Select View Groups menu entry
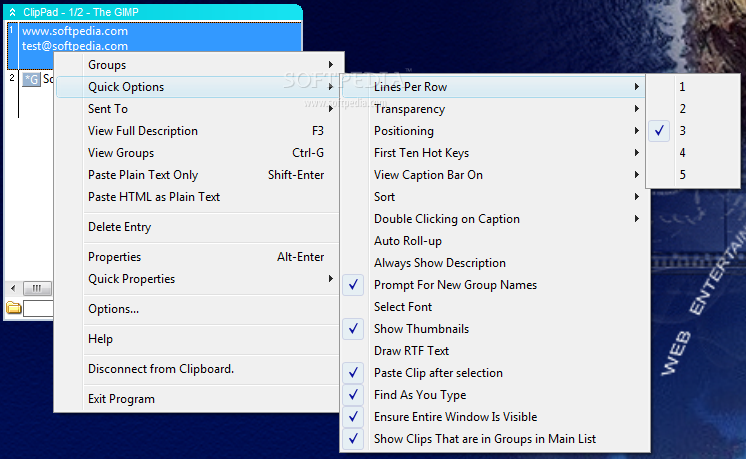The image size is (746, 459). point(198,153)
